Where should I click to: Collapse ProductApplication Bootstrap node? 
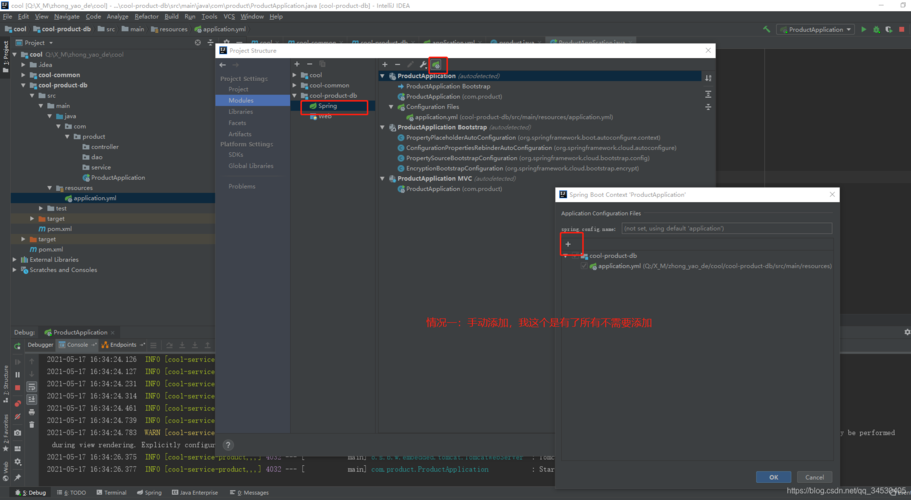point(382,127)
